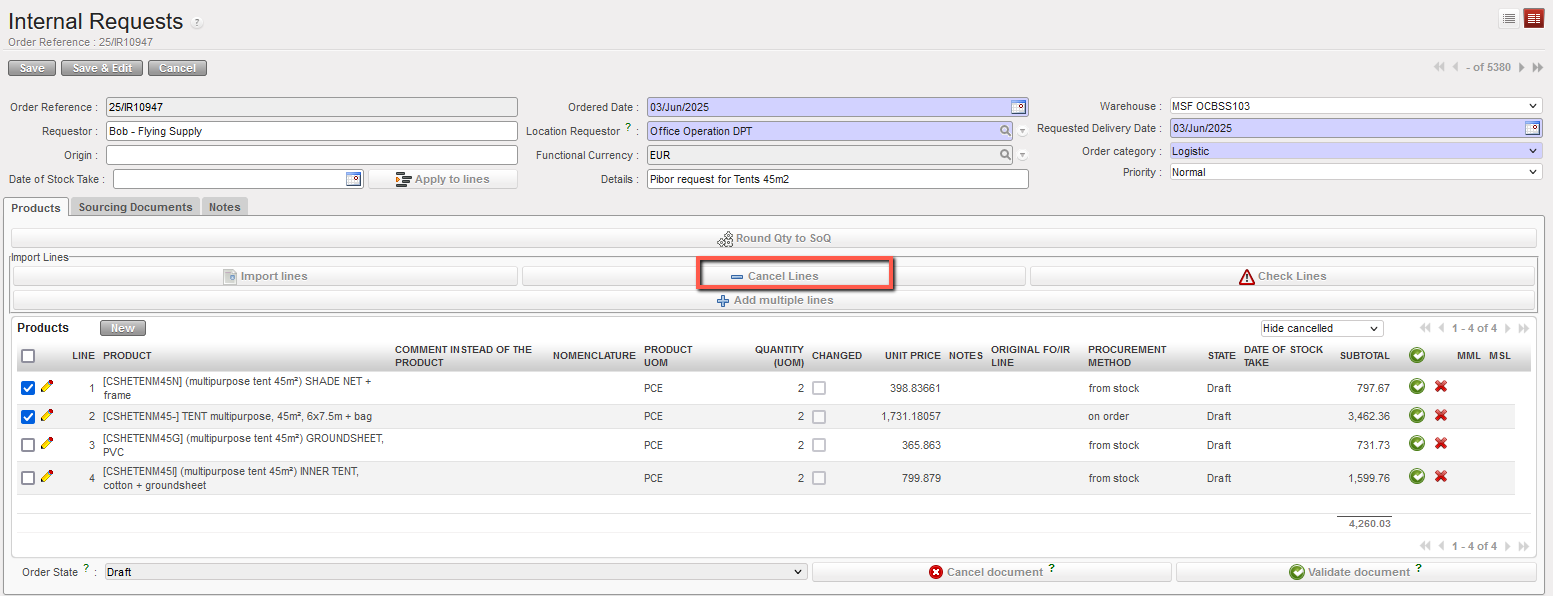Screen dimensions: 1553x596
Task: Open the Ordered Date calendar picker
Action: 1018,107
